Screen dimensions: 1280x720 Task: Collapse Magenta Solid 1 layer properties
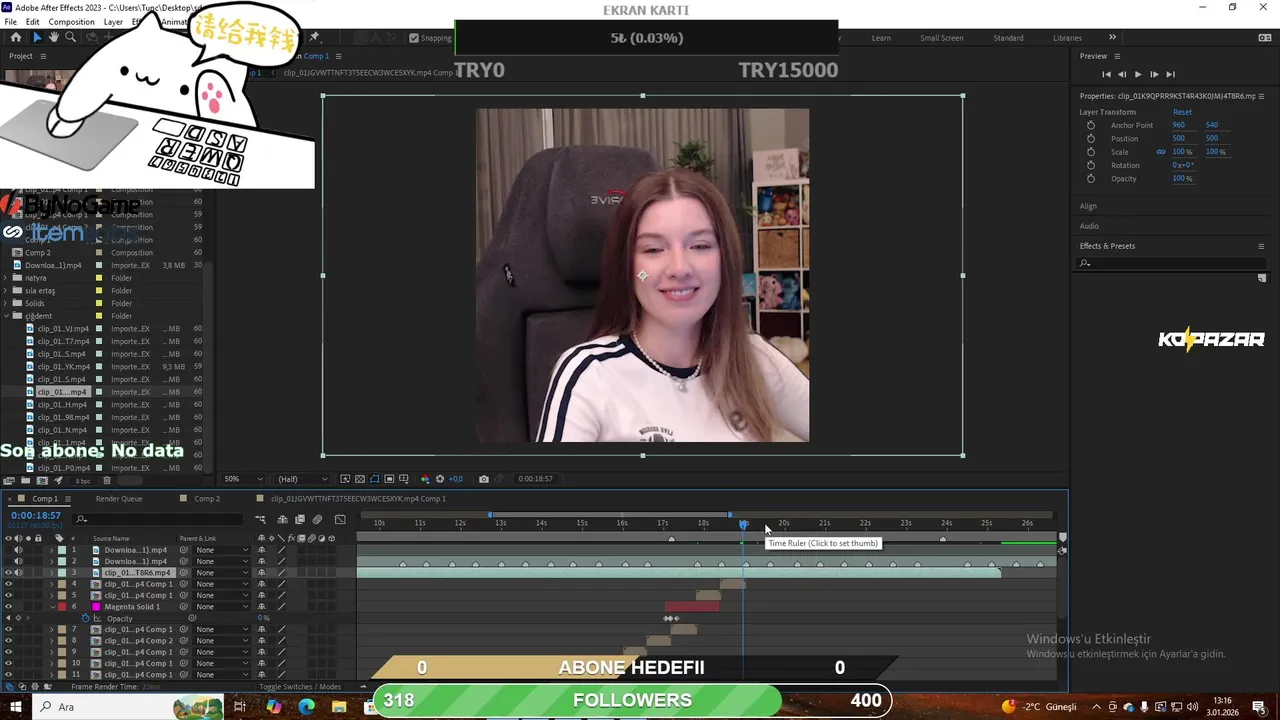[52, 607]
